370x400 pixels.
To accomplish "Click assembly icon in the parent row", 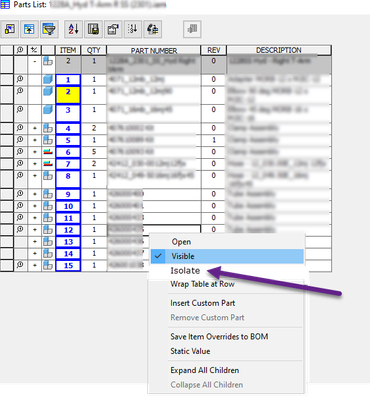I will click(48, 61).
